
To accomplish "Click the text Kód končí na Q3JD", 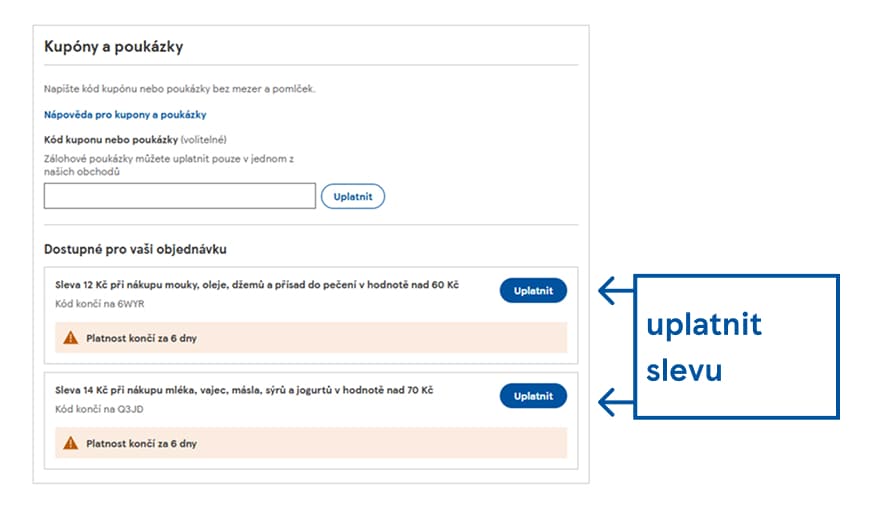I will (93, 409).
